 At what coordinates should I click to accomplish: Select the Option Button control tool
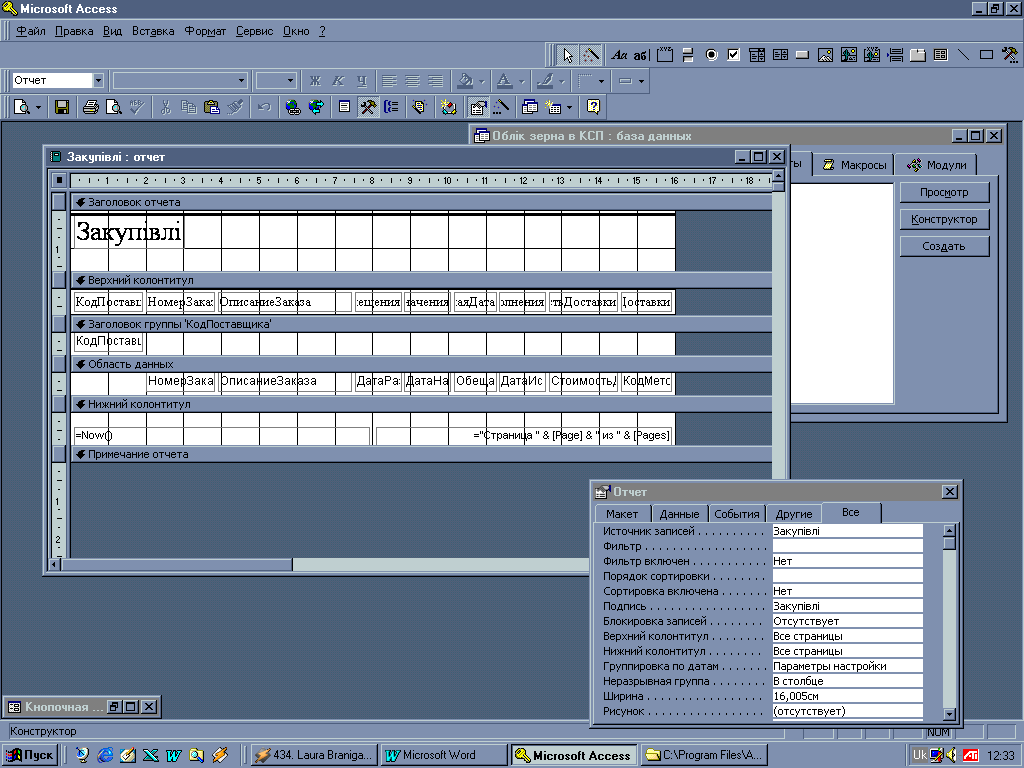pos(712,55)
